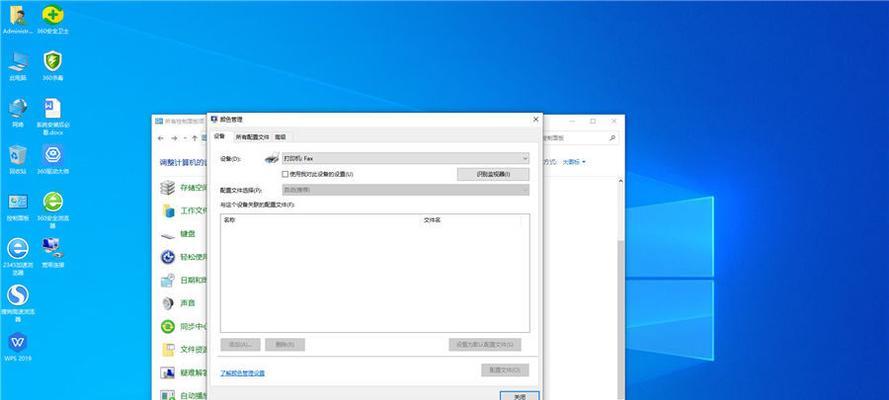Click the 配置文件(O) button
Viewport: 889px width, 400px height.
click(x=505, y=370)
